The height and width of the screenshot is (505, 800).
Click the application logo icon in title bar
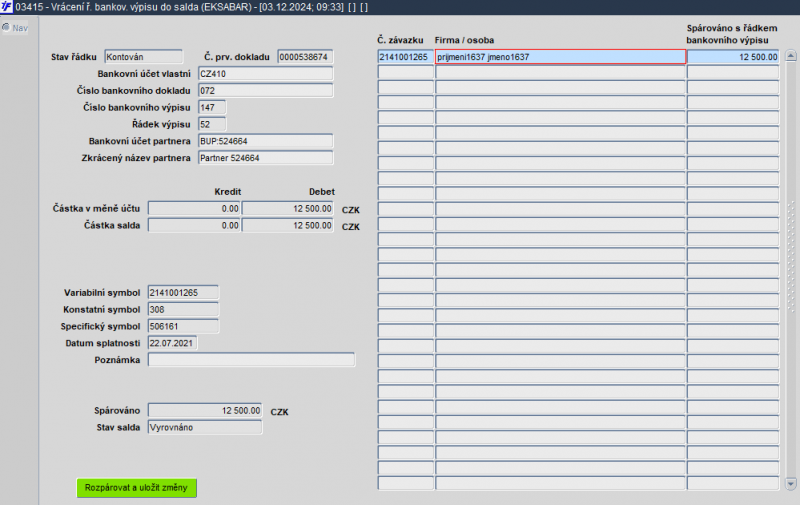tap(7, 7)
